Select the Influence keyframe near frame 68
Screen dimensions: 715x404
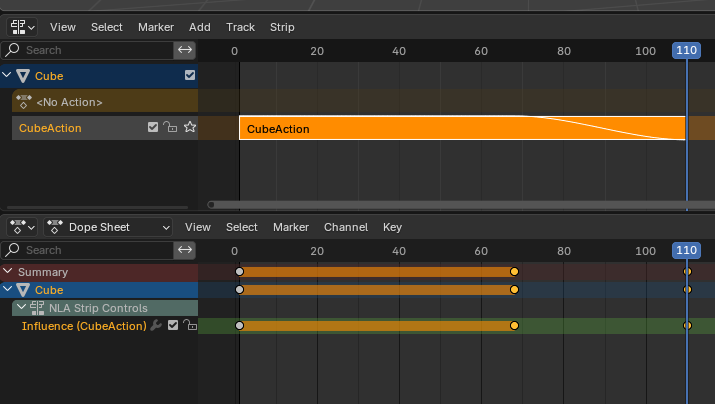pos(514,326)
